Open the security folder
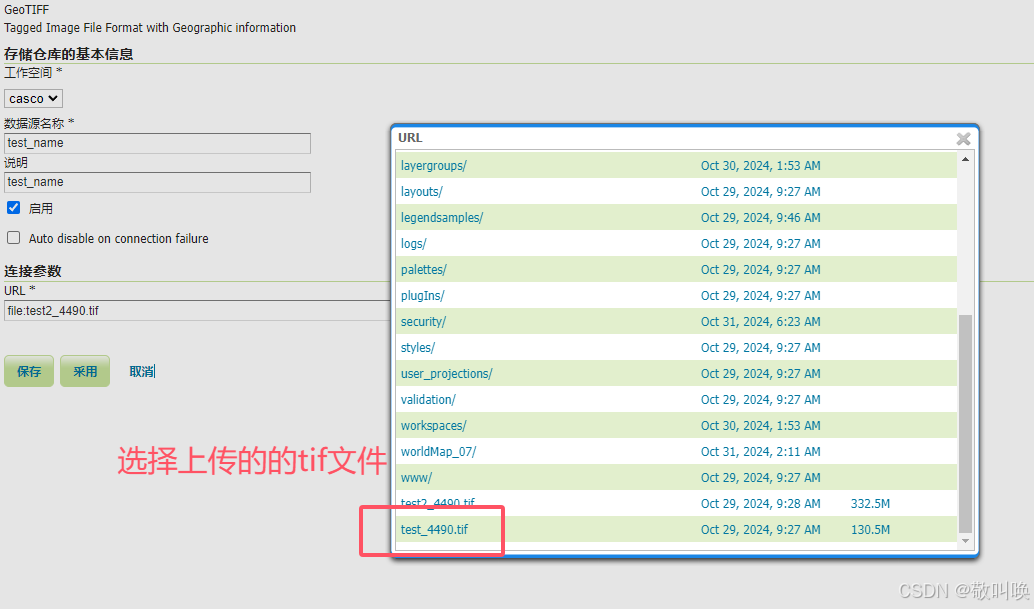The height and width of the screenshot is (609, 1034). pos(420,321)
